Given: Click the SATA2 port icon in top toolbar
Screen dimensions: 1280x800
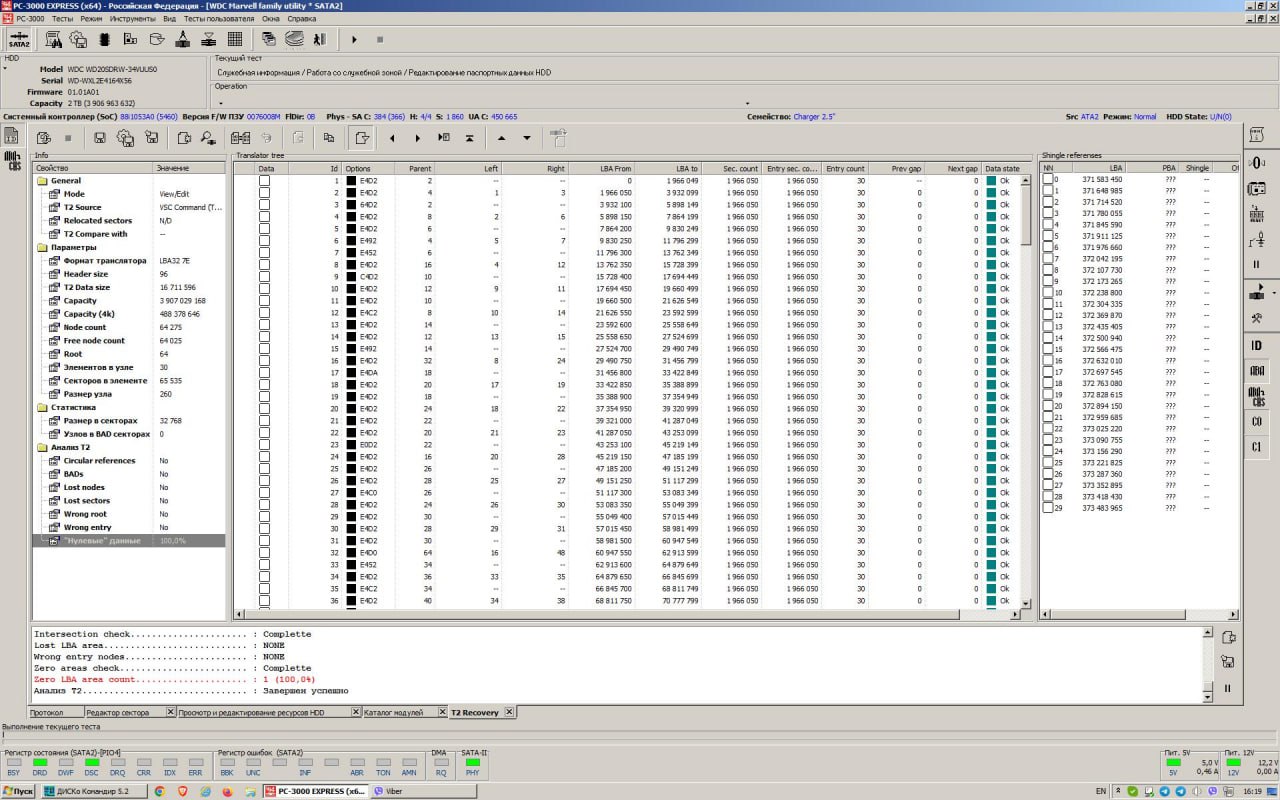Looking at the screenshot, I should click(x=18, y=40).
